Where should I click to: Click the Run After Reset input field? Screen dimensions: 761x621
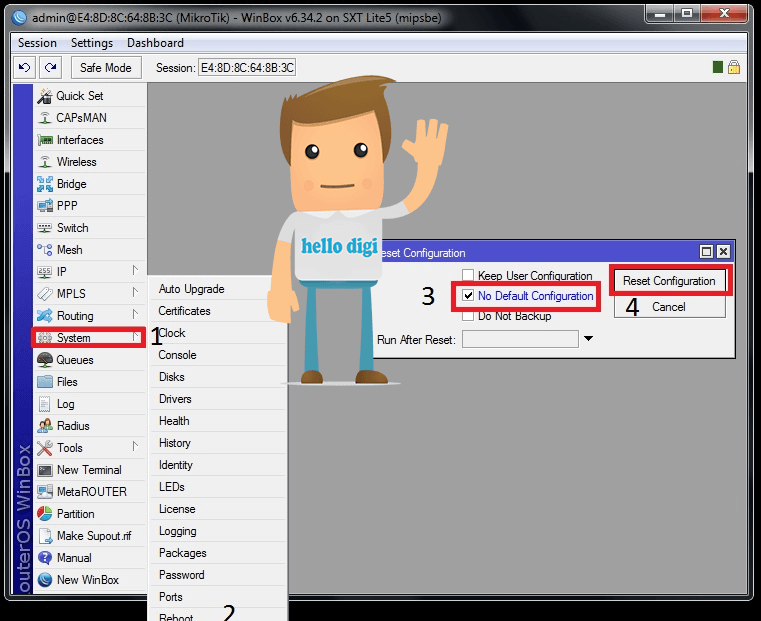point(520,339)
